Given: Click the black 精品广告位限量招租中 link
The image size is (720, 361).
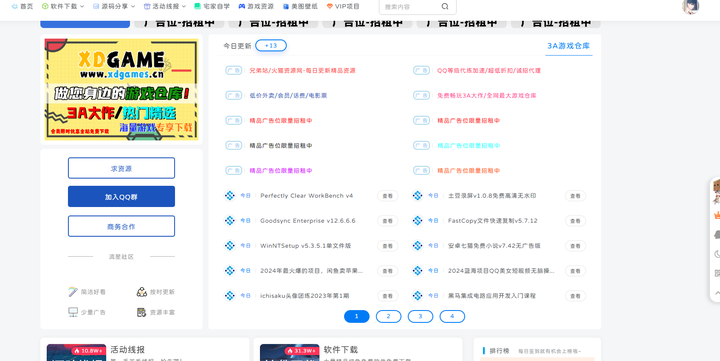Looking at the screenshot, I should coord(281,146).
